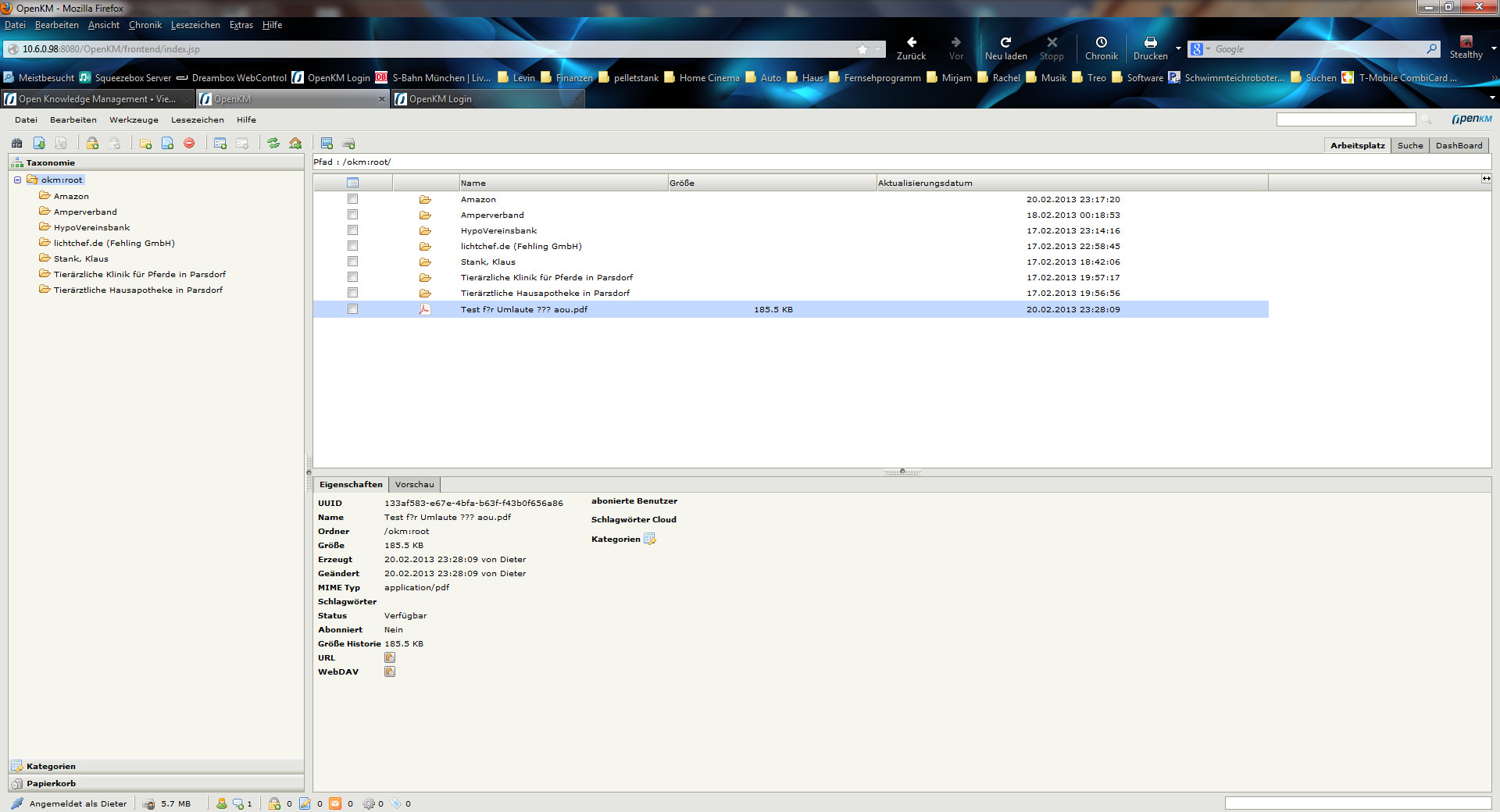Expand the Kategorien panel in sidebar
Image resolution: width=1500 pixels, height=812 pixels.
click(51, 767)
